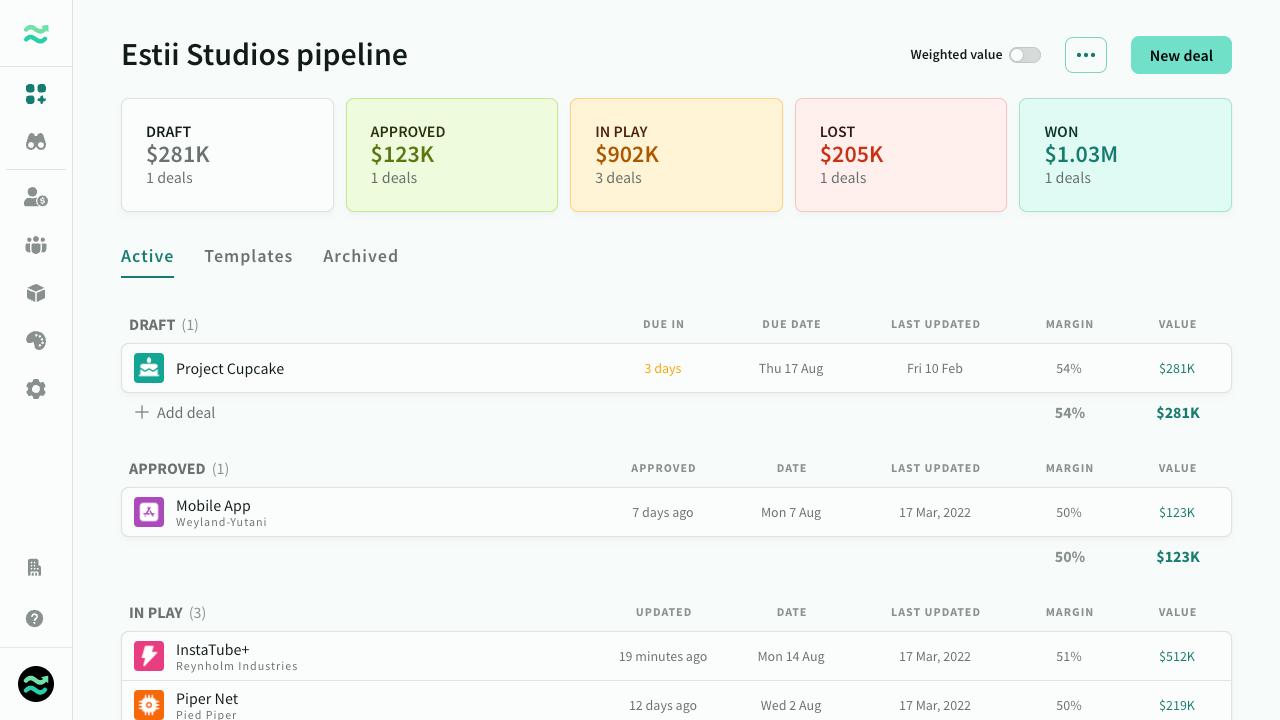
Task: Click the Reynholm Industries client name
Action: 237,666
